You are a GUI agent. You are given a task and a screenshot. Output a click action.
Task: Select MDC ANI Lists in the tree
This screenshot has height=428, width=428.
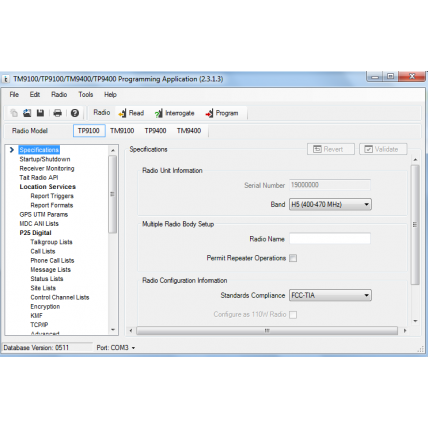(x=39, y=224)
